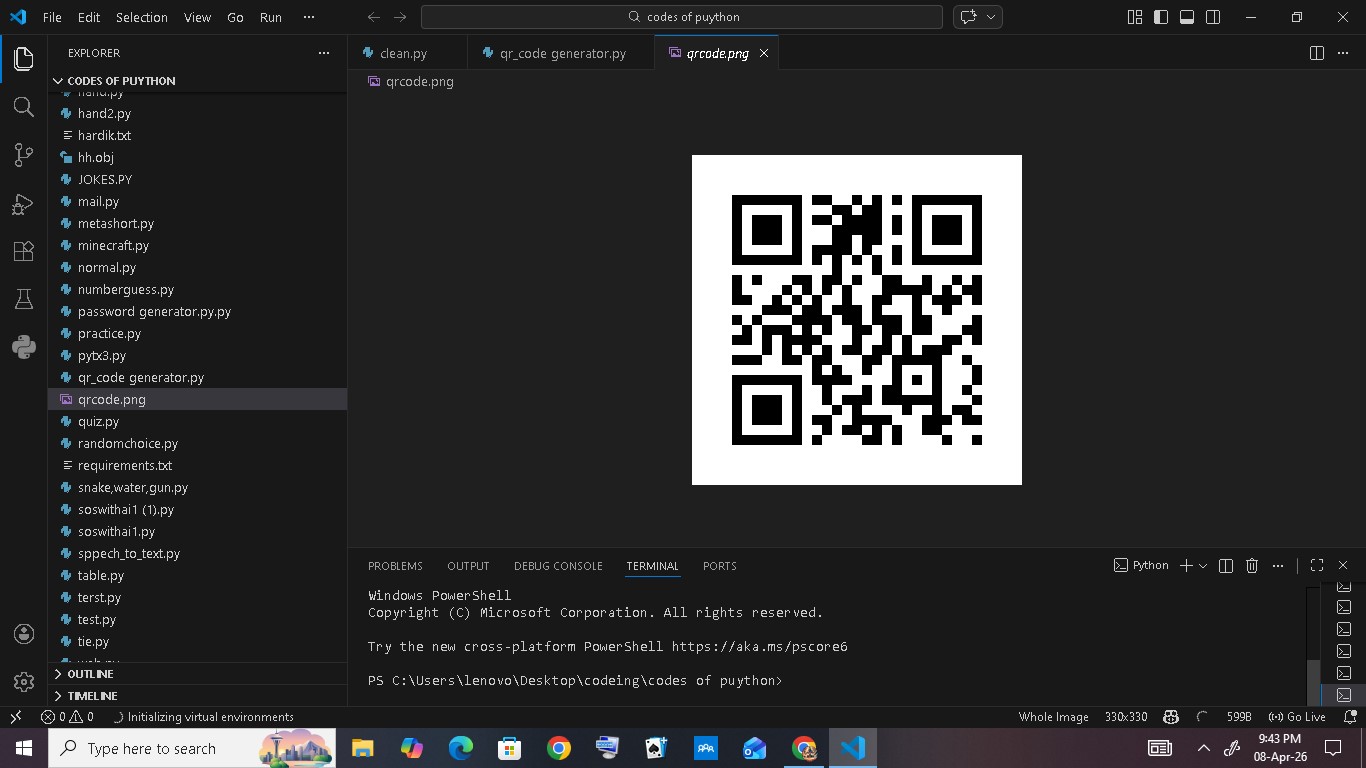Go forward with the right arrow
Image resolution: width=1366 pixels, height=768 pixels.
click(x=400, y=17)
